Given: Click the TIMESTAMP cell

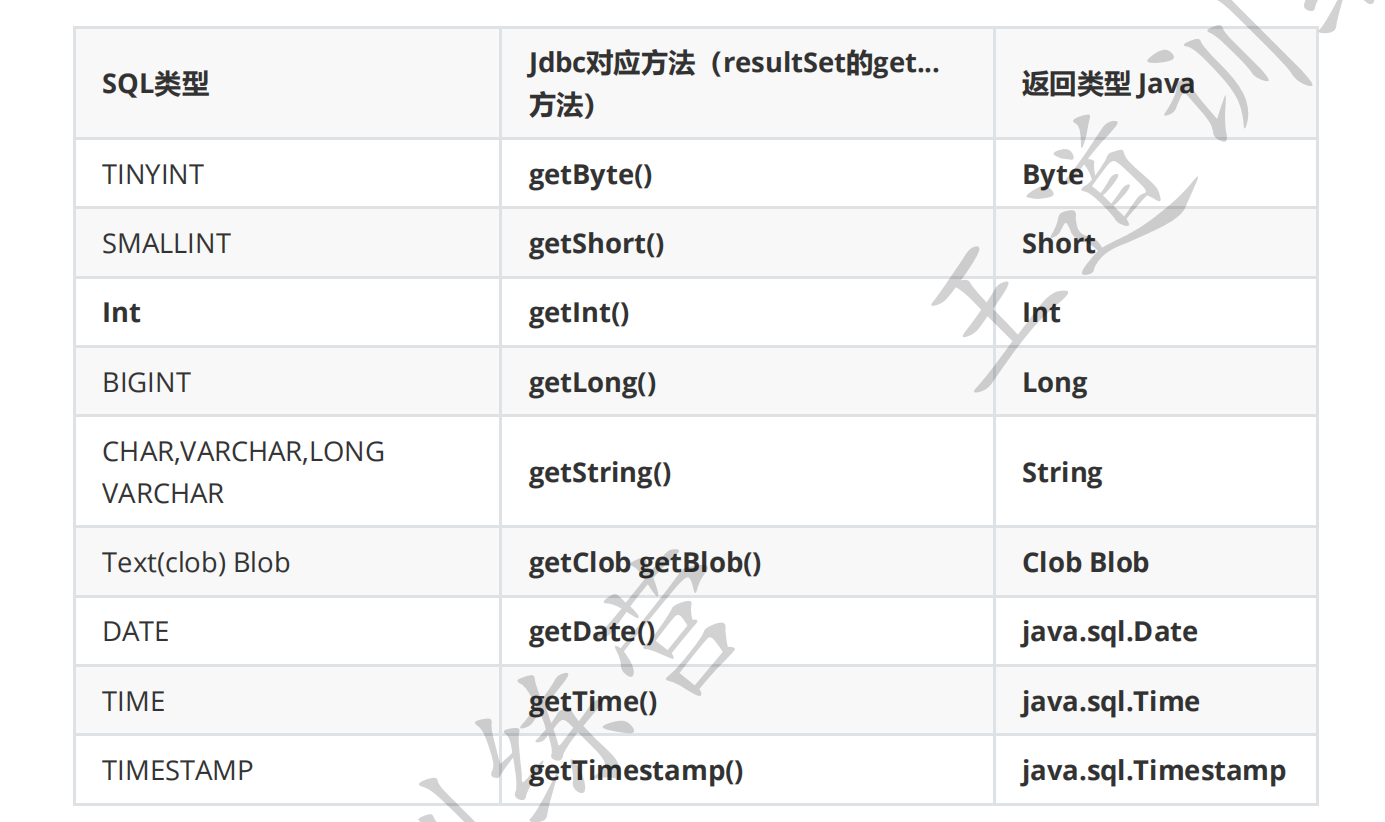Looking at the screenshot, I should [x=287, y=770].
